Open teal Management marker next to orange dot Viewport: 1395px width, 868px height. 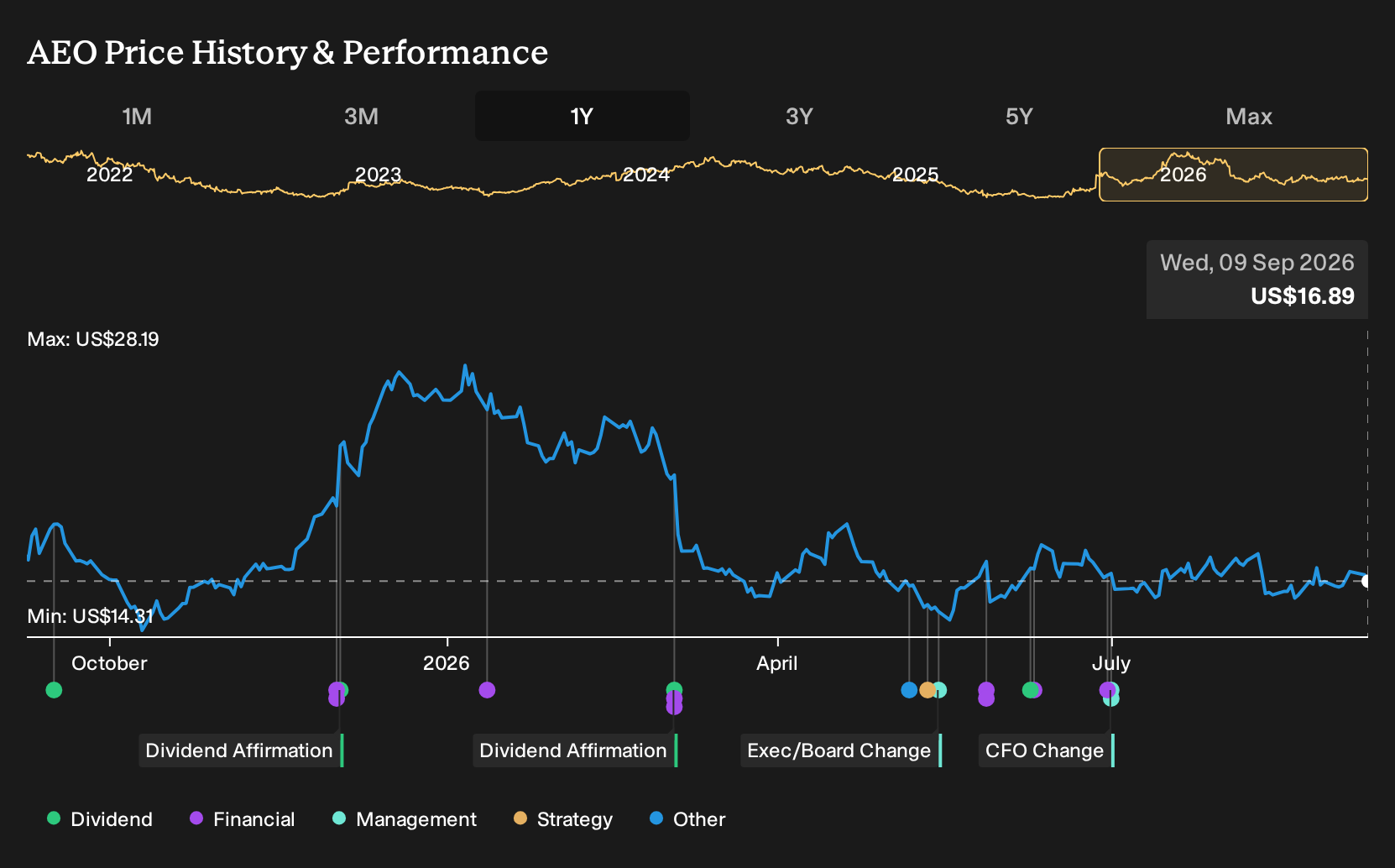pyautogui.click(x=940, y=690)
